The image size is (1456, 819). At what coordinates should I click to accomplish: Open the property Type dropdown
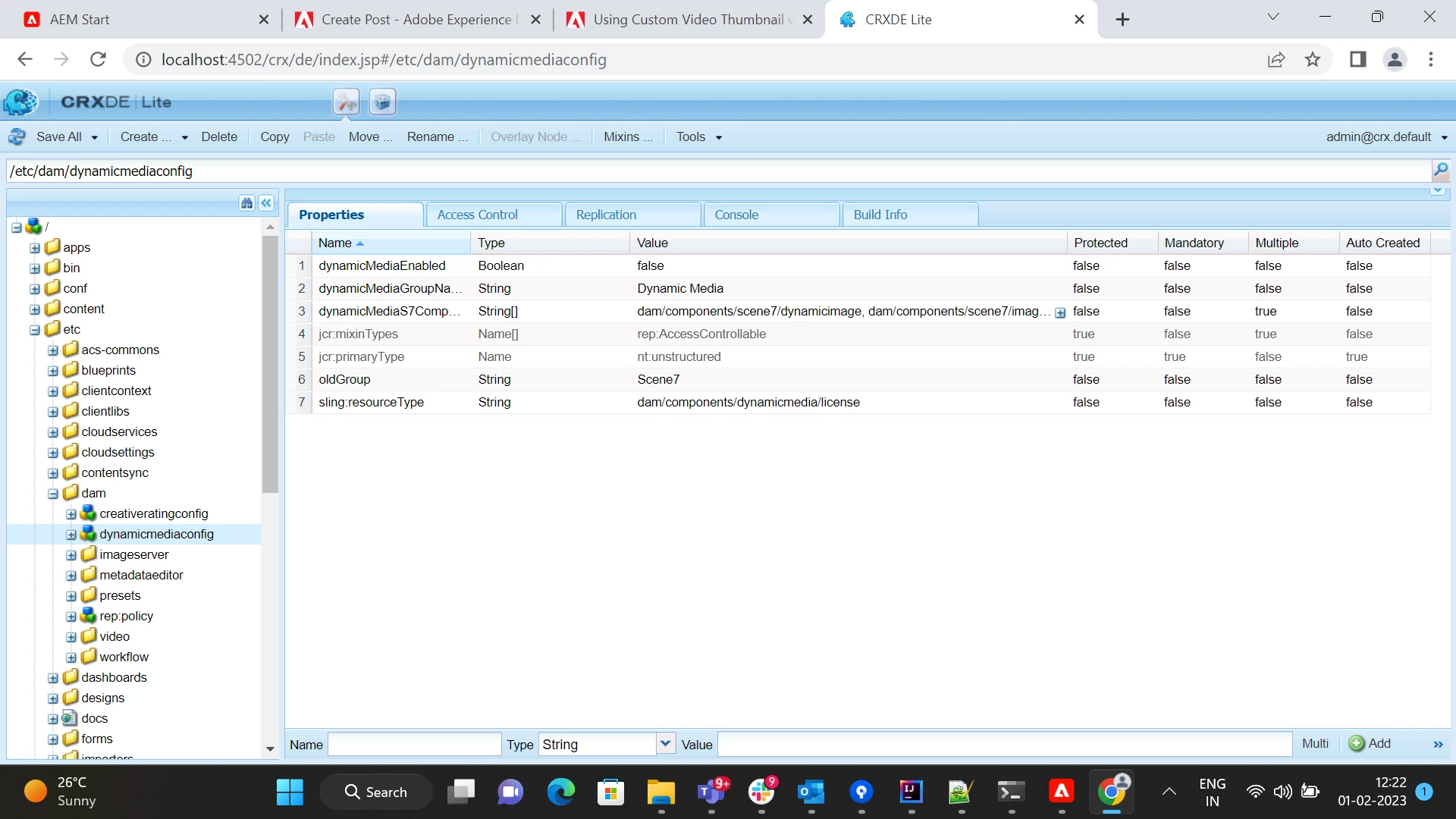[665, 744]
